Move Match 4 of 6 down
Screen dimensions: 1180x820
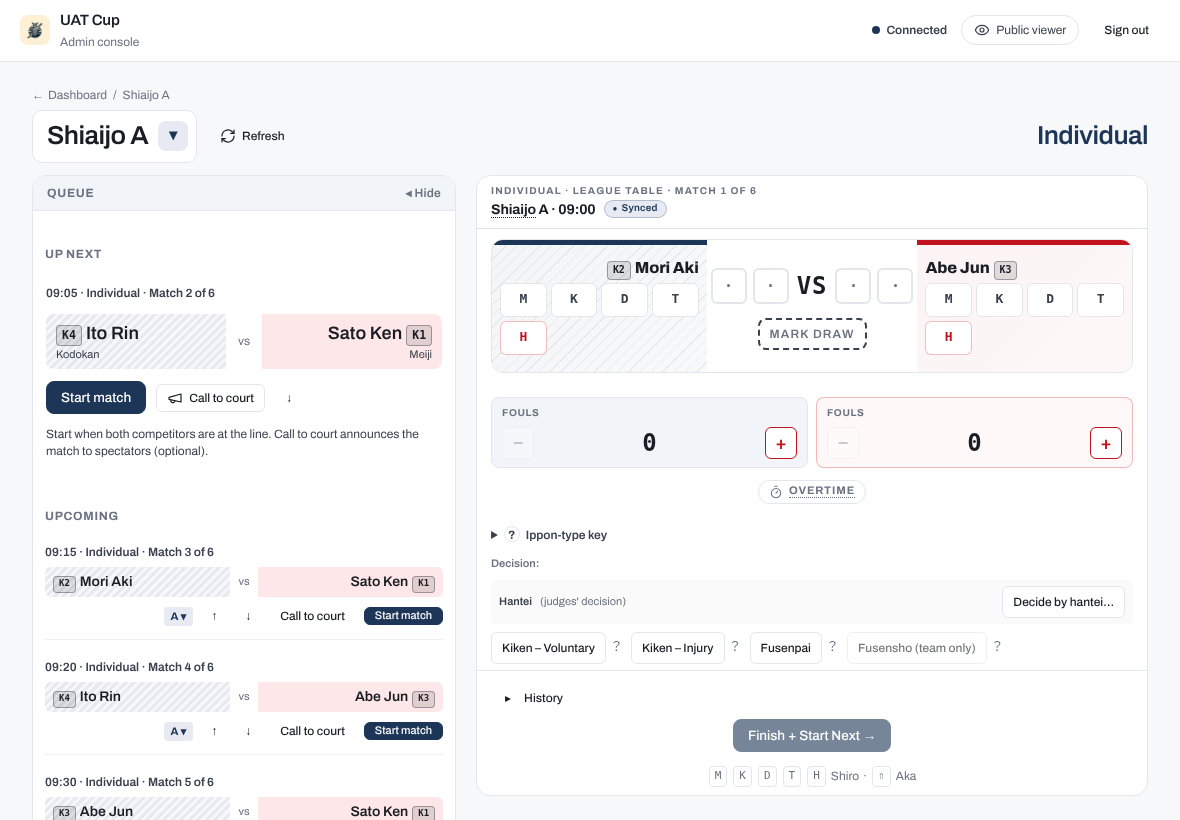(248, 731)
